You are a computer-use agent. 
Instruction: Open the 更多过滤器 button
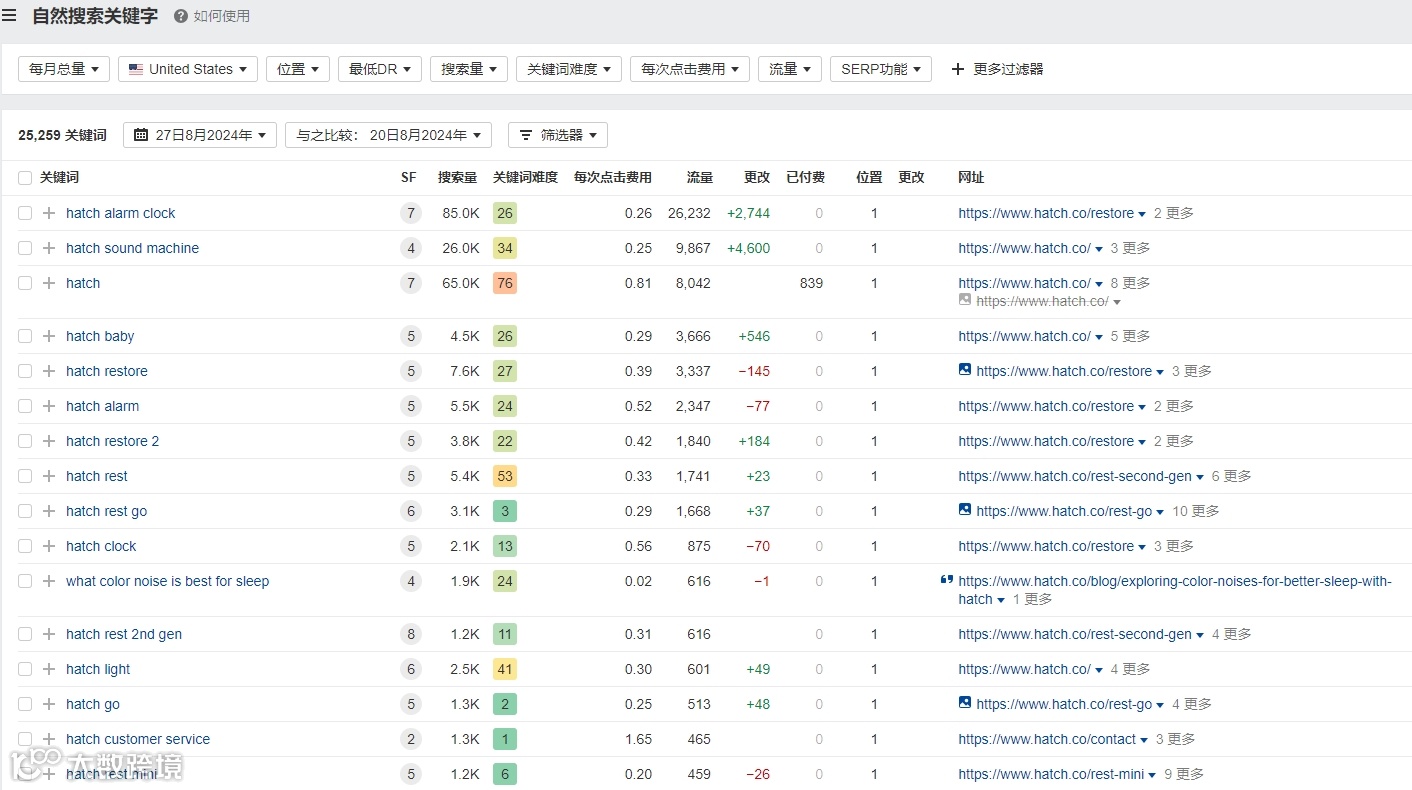coord(997,69)
